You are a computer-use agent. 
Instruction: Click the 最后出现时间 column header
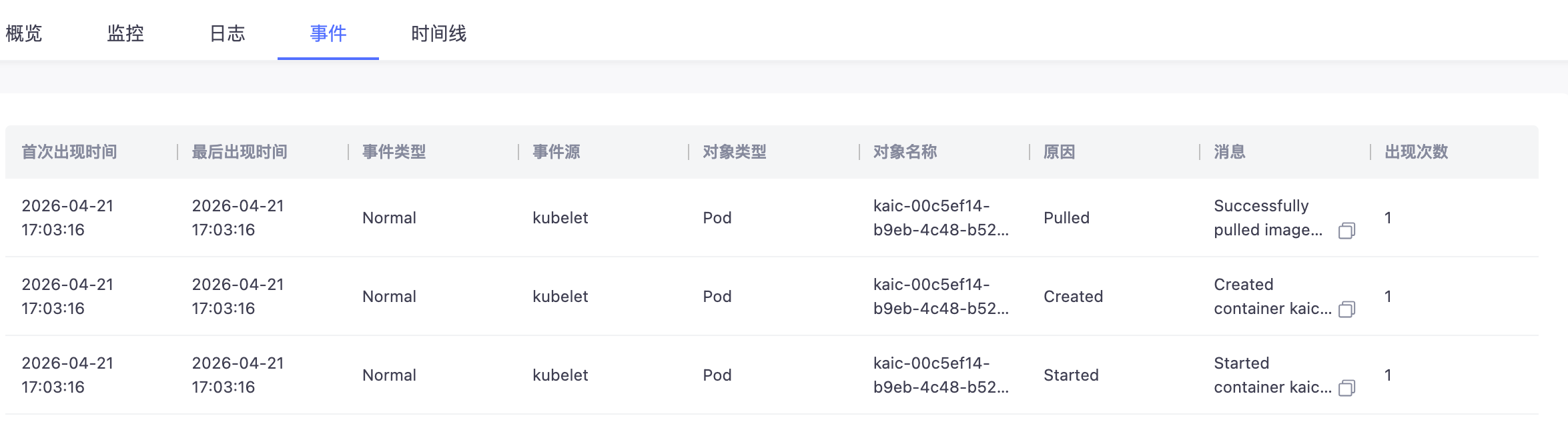click(240, 152)
